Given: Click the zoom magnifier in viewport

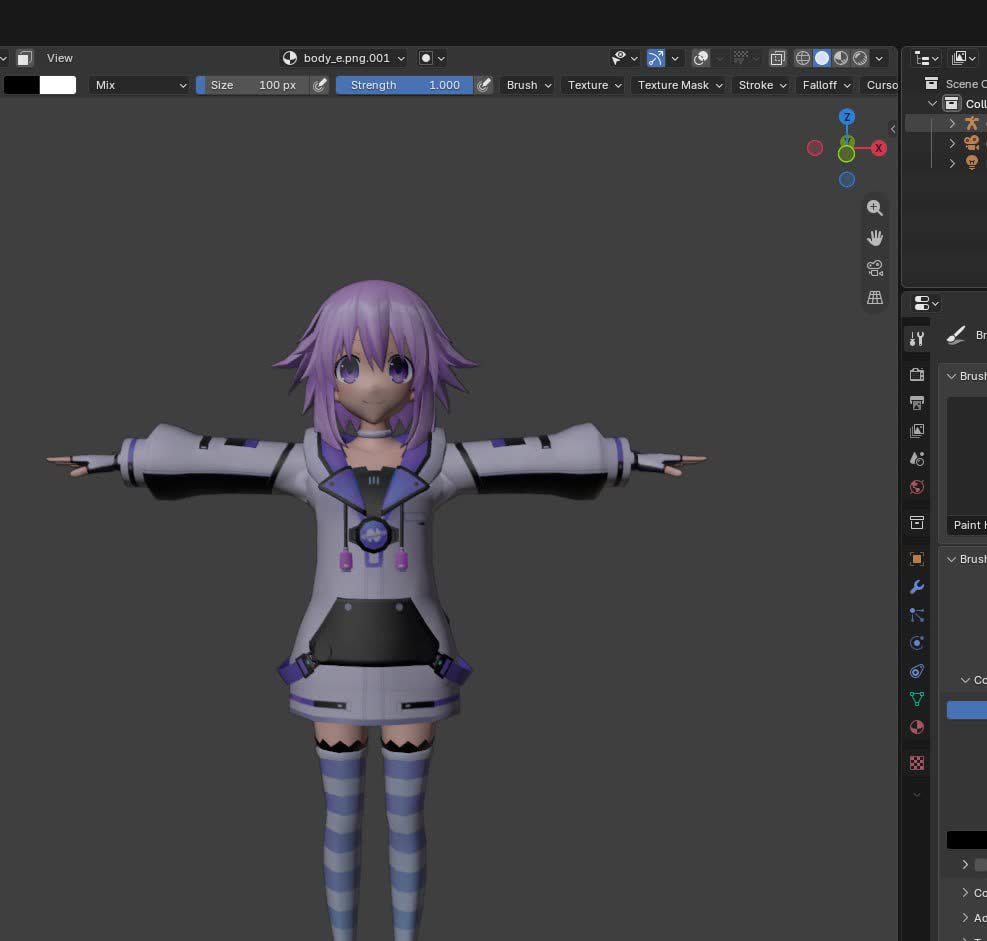Looking at the screenshot, I should (874, 208).
